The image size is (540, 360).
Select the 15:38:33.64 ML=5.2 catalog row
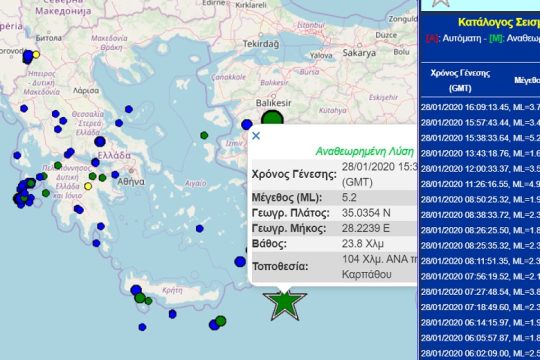click(480, 138)
